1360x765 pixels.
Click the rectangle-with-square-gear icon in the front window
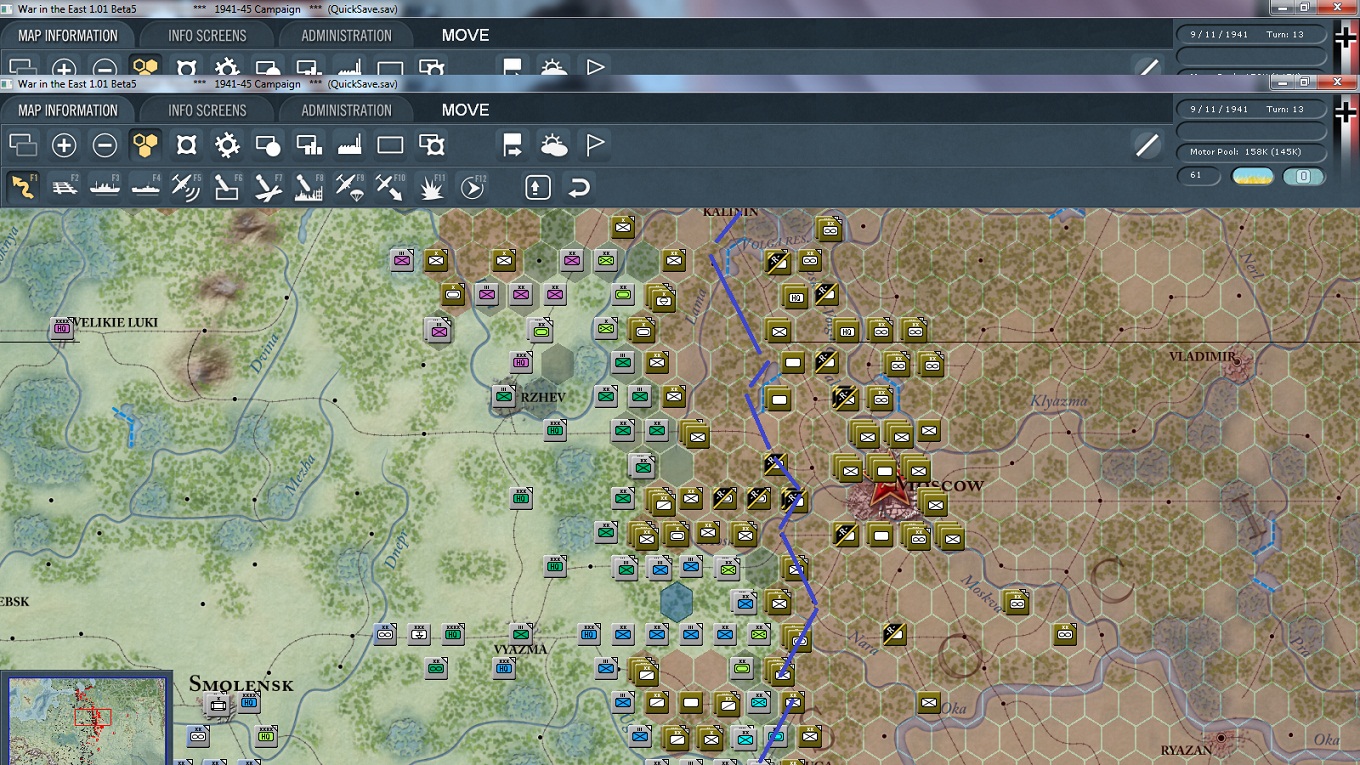tap(431, 145)
